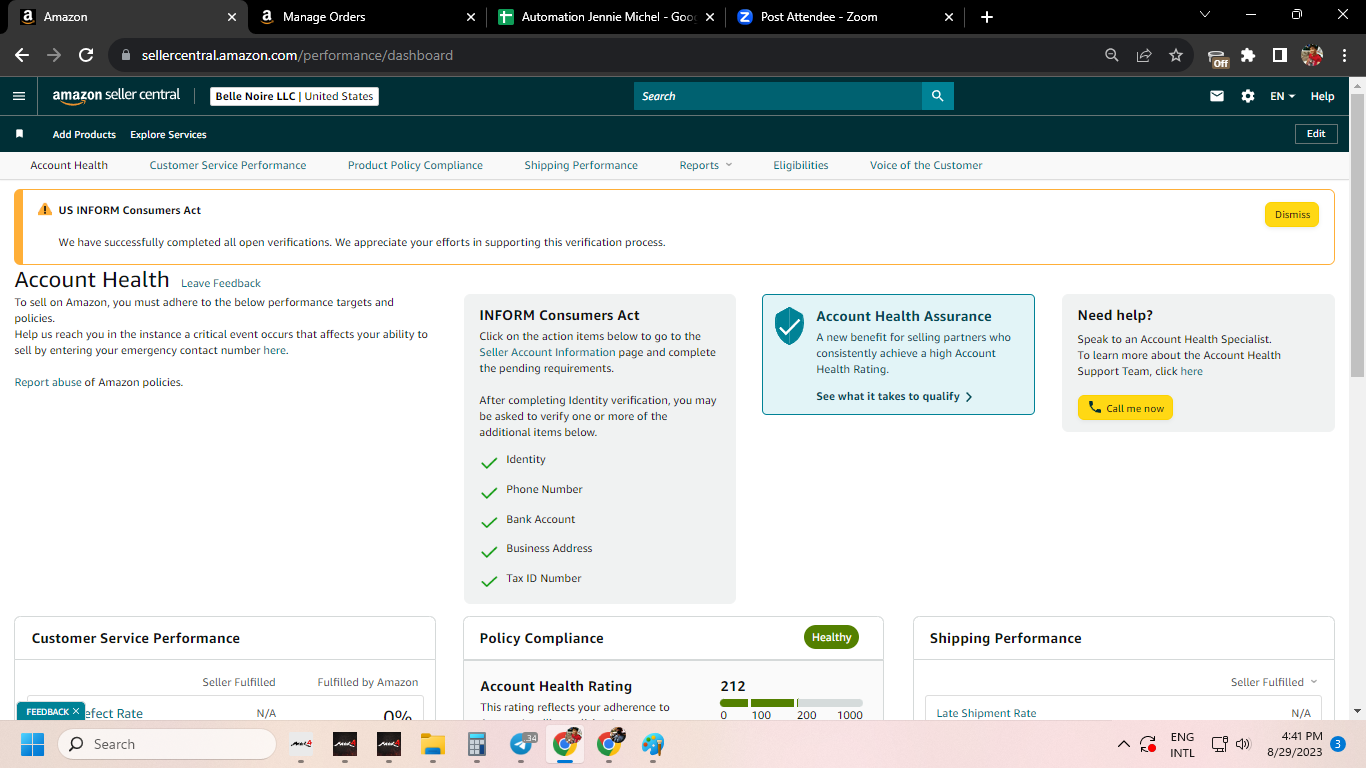Open the Product Policy Compliance tab
Image resolution: width=1366 pixels, height=768 pixels.
(x=415, y=165)
